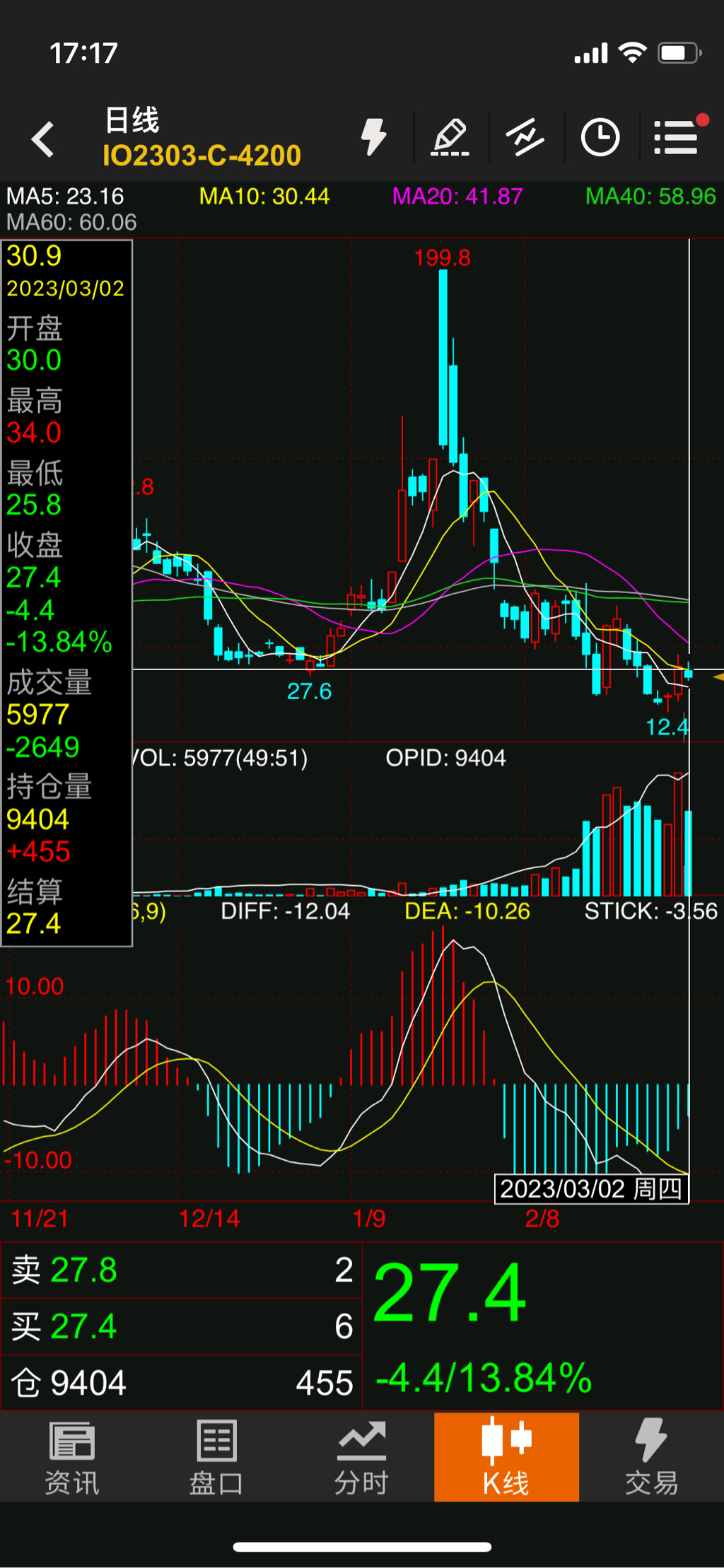
Task: Tap the MA5: 23.16 indicator label
Action: (x=65, y=196)
